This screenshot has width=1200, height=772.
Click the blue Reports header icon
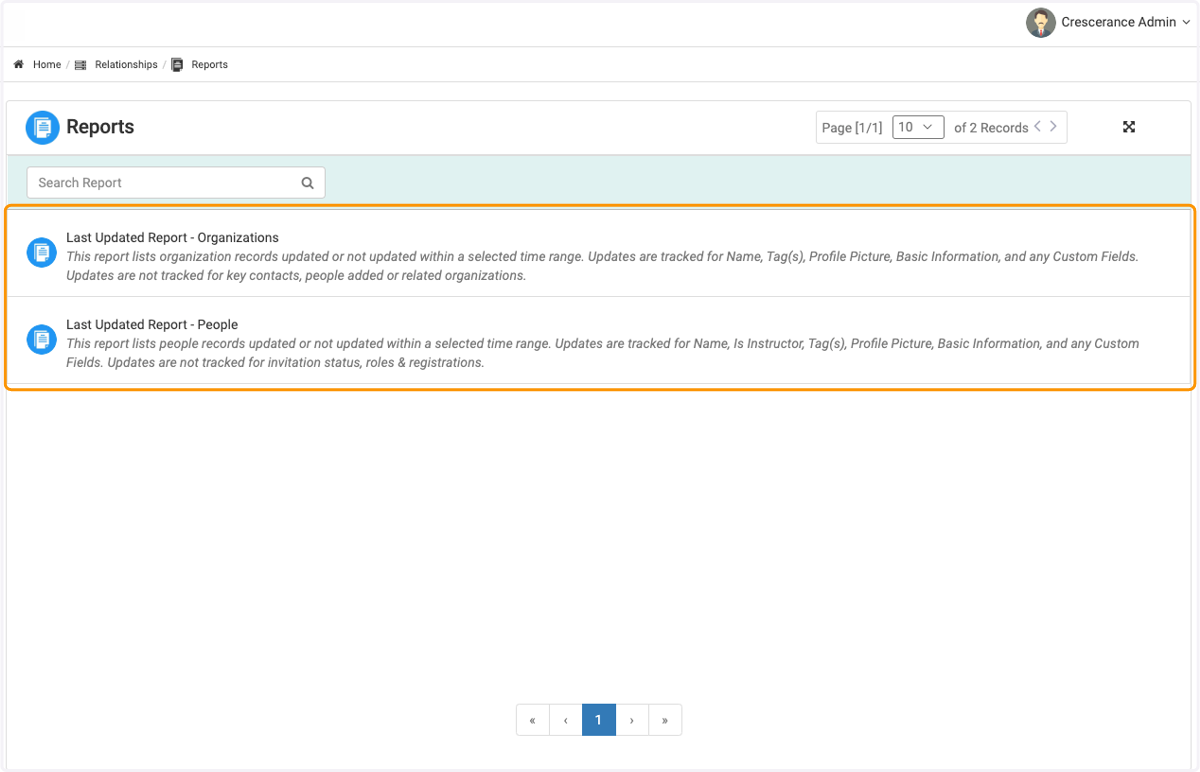(x=43, y=127)
